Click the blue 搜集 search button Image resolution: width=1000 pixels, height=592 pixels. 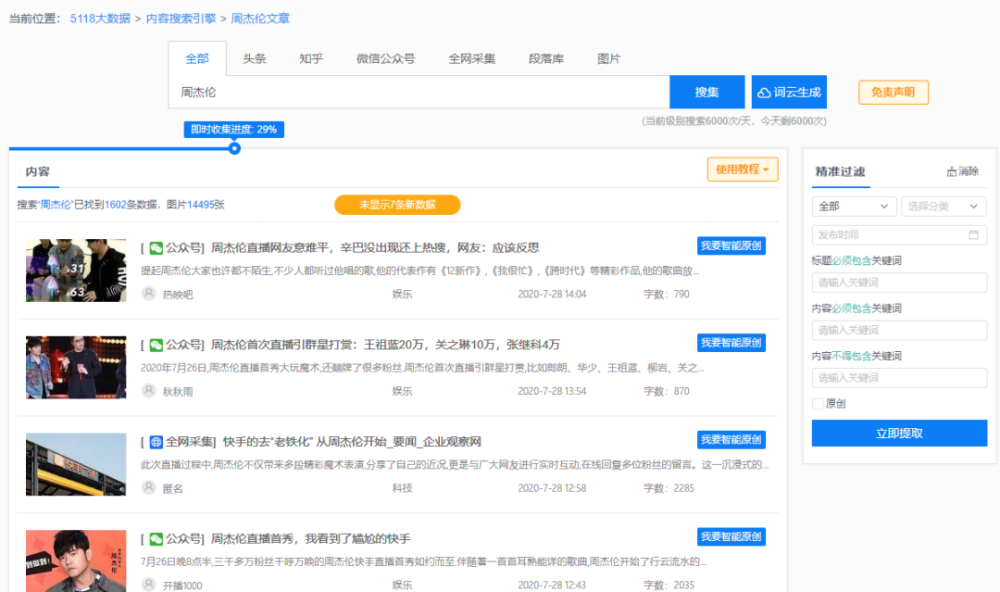(x=707, y=92)
